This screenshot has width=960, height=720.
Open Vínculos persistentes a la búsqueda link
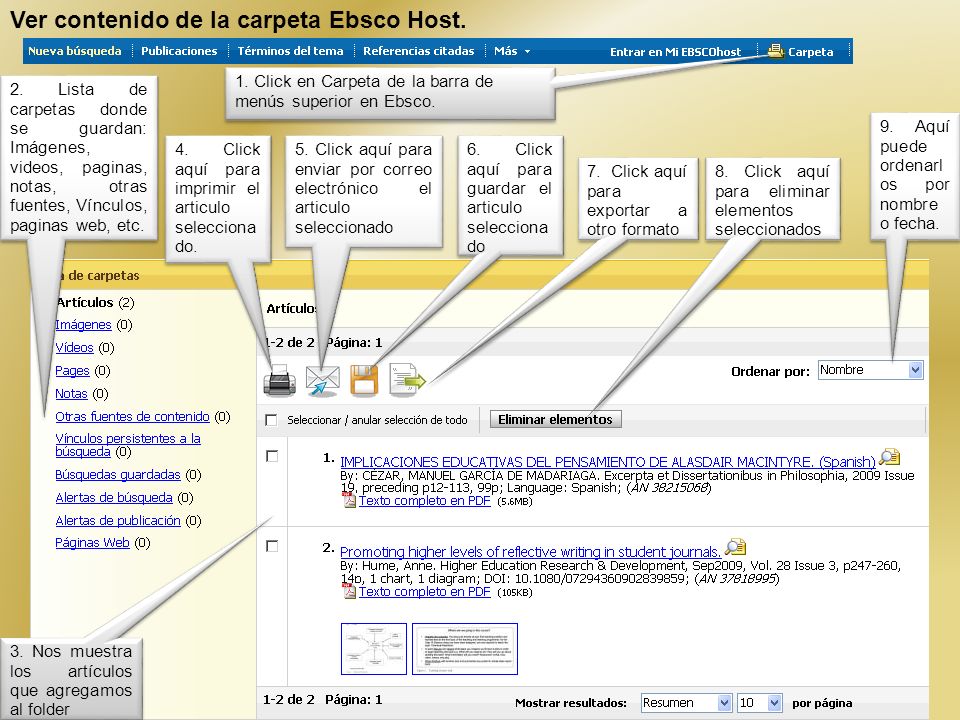128,445
